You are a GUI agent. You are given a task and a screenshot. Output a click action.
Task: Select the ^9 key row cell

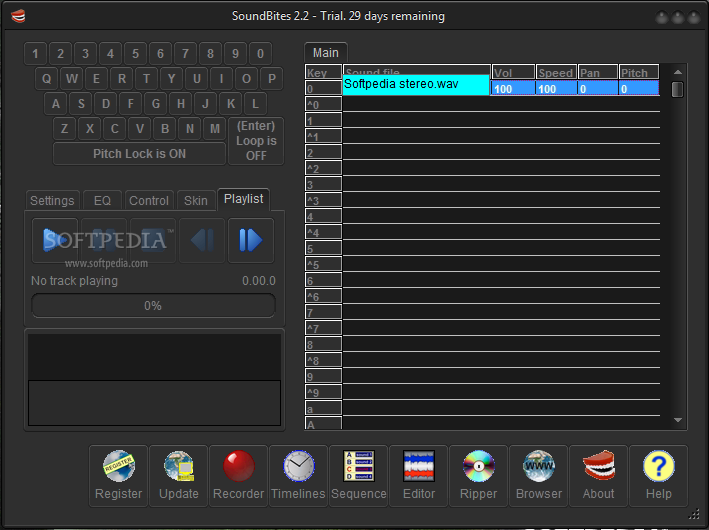tap(323, 393)
